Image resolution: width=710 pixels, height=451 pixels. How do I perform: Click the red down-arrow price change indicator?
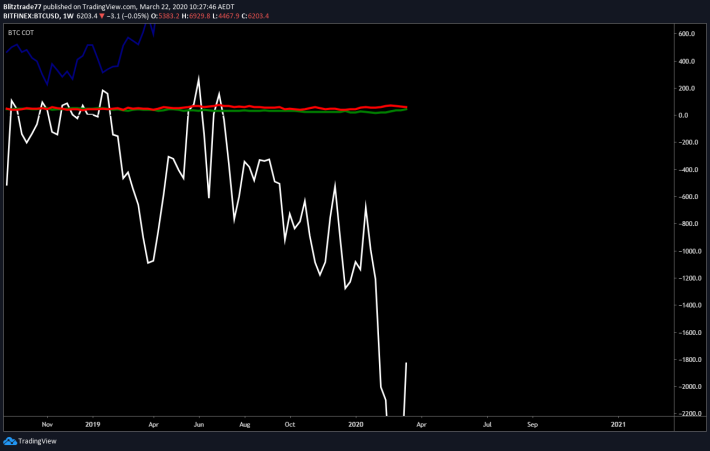point(102,16)
